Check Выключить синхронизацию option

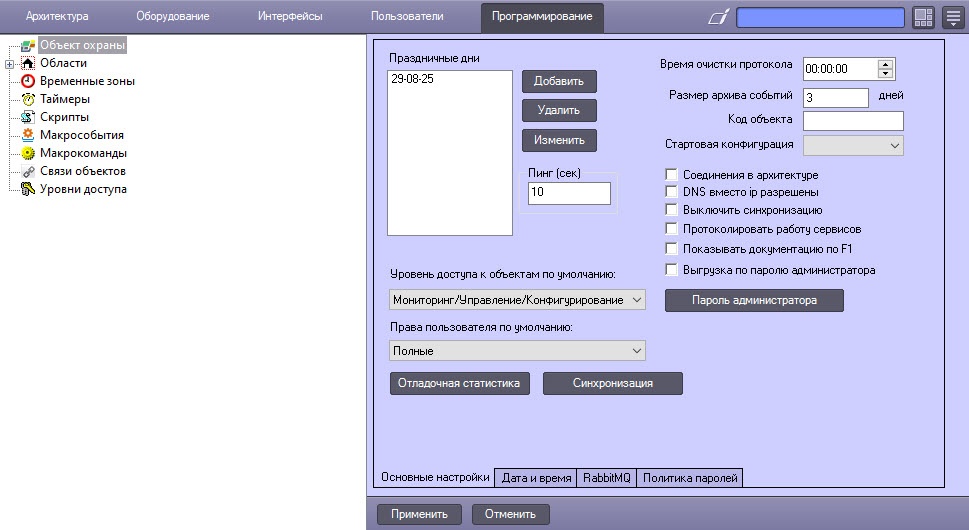pyautogui.click(x=671, y=209)
